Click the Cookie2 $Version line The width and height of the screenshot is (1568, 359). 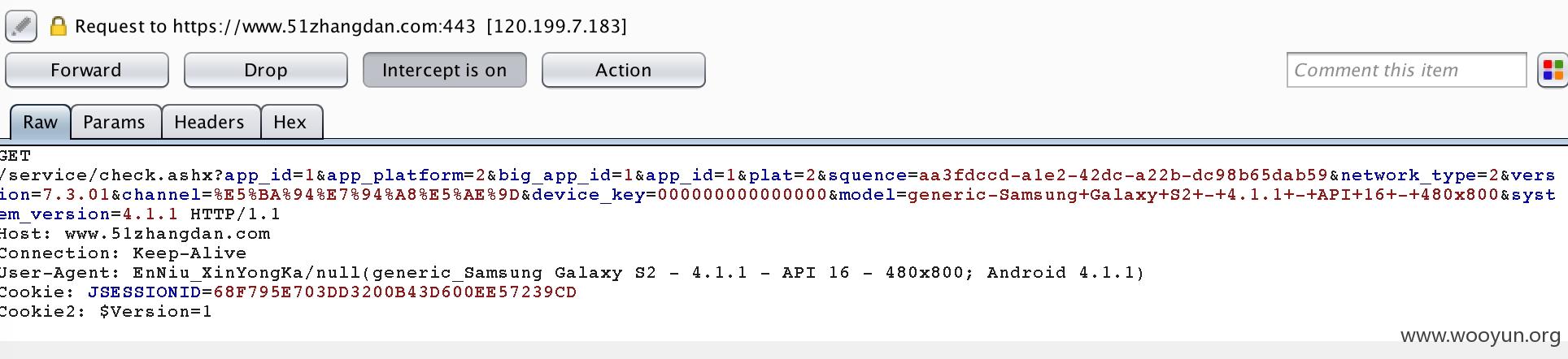click(106, 312)
